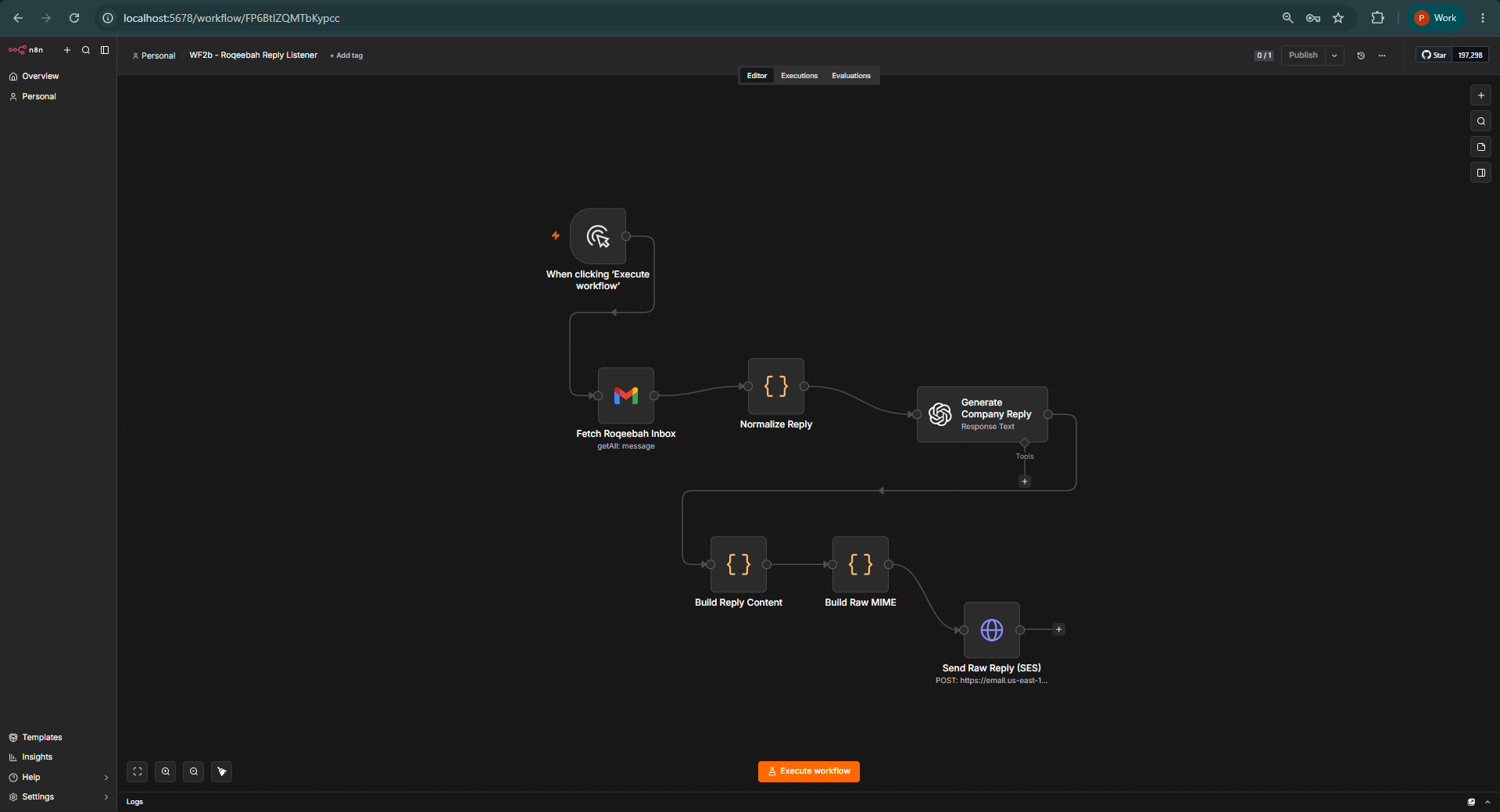Click the Publish button
The image size is (1500, 812).
coord(1303,55)
